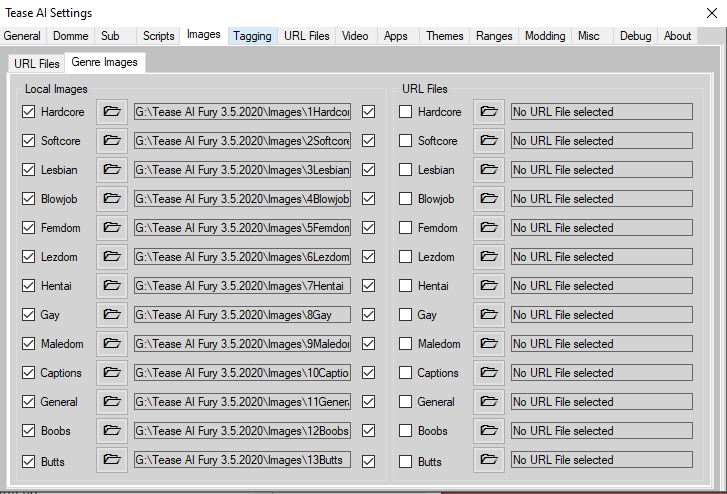Screen dimensions: 727x494
Task: Open the Video settings tab
Action: pos(355,36)
